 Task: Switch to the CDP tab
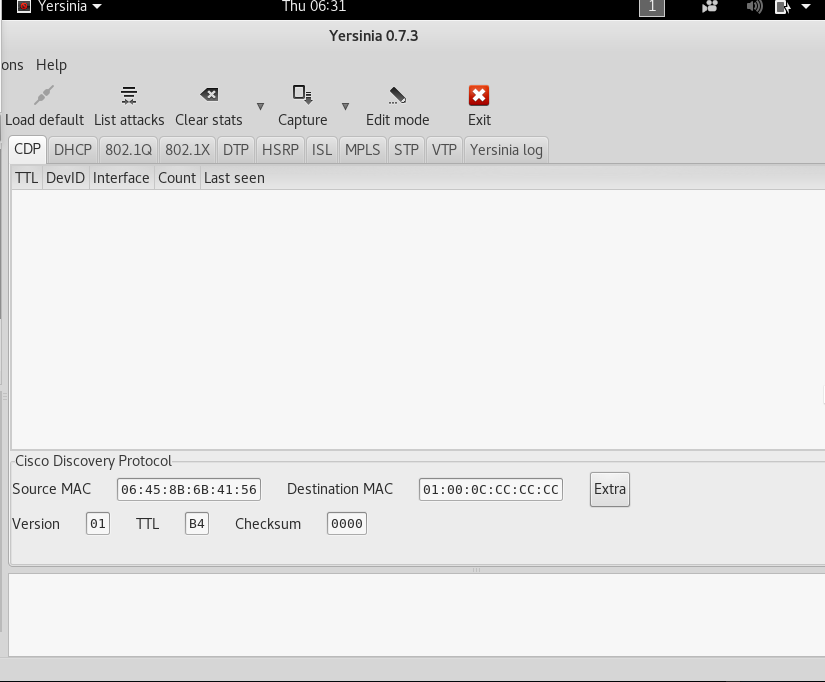(x=27, y=149)
